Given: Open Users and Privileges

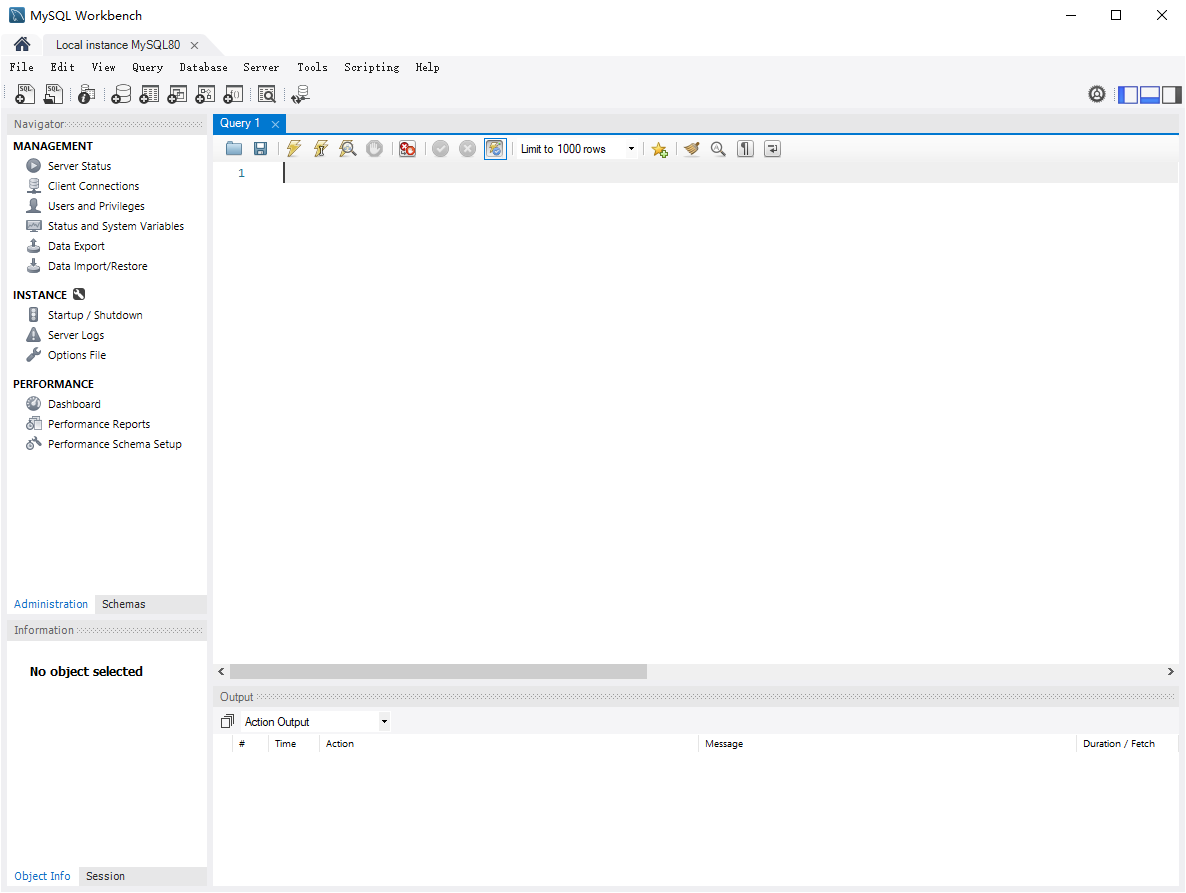Looking at the screenshot, I should point(96,206).
